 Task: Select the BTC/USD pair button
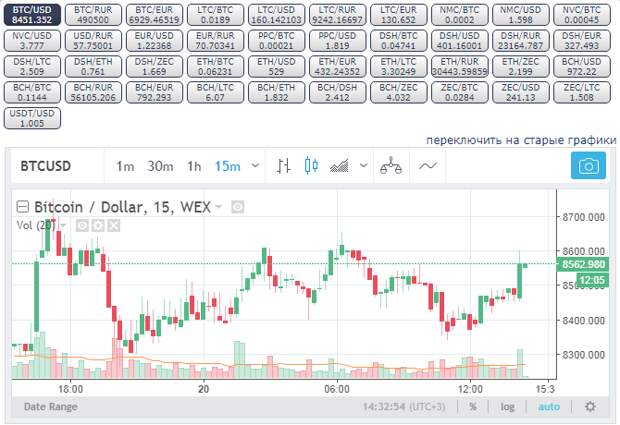tap(32, 15)
